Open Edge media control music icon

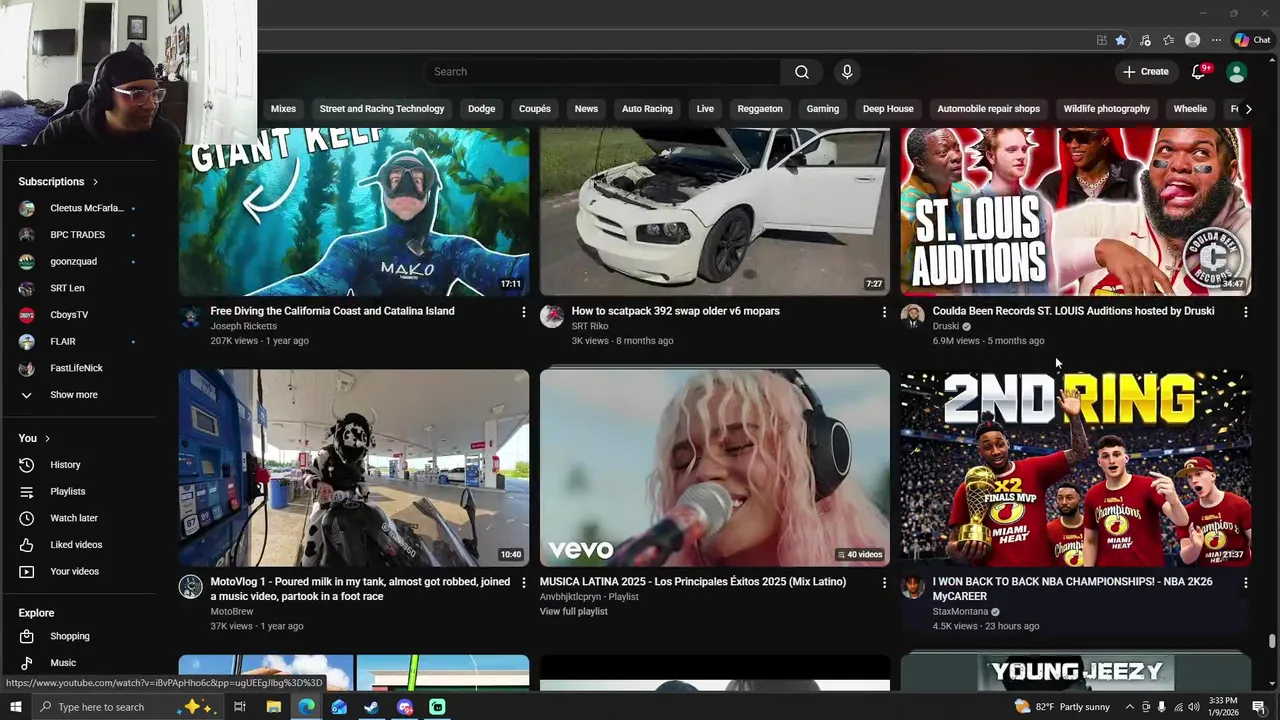[1145, 40]
